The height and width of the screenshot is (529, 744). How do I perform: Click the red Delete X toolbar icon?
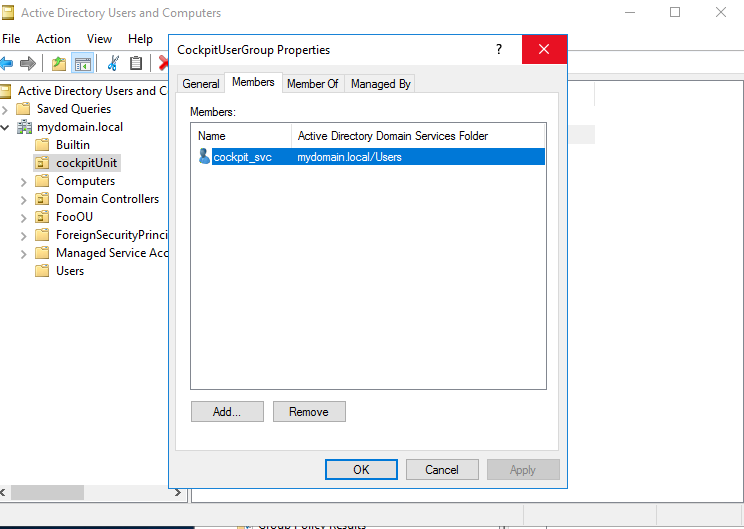click(163, 63)
